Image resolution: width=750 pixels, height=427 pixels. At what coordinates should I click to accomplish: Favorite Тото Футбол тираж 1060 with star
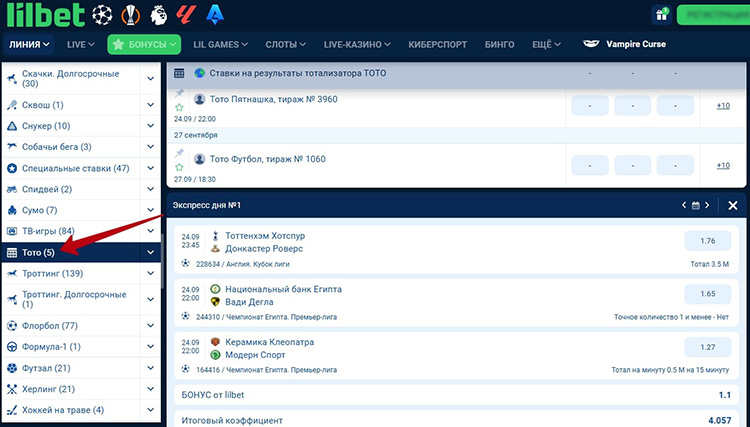point(179,166)
